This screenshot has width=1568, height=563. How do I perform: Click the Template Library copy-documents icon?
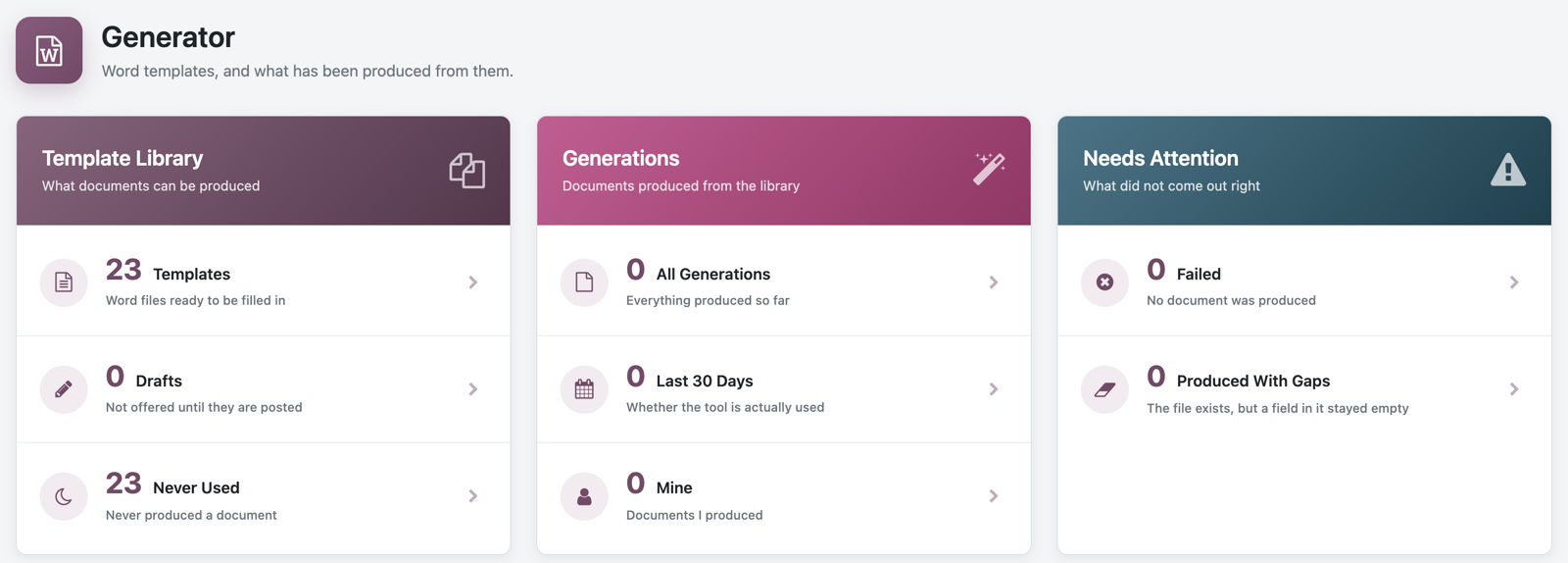(467, 171)
